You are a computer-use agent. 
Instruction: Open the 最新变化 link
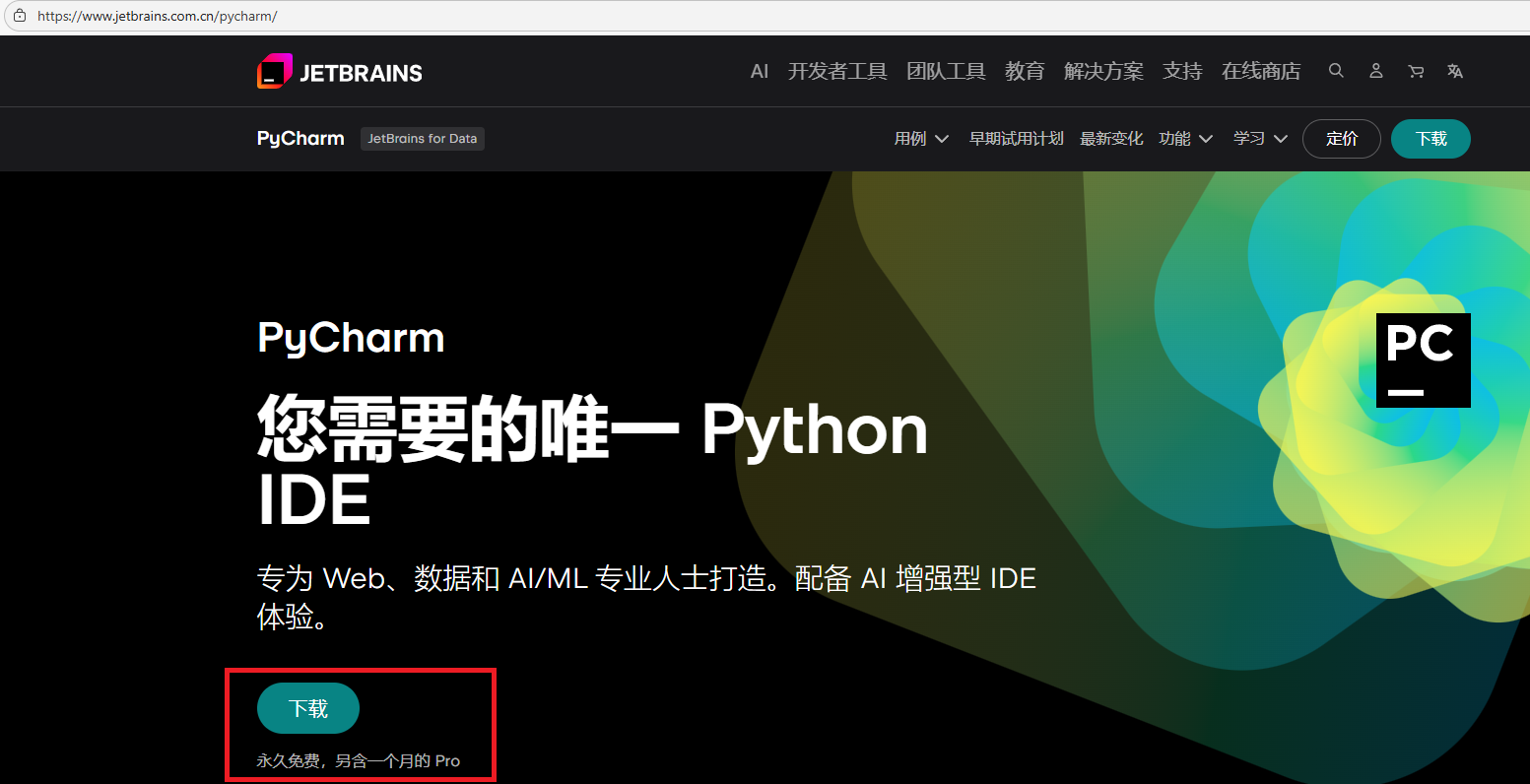coord(1111,139)
